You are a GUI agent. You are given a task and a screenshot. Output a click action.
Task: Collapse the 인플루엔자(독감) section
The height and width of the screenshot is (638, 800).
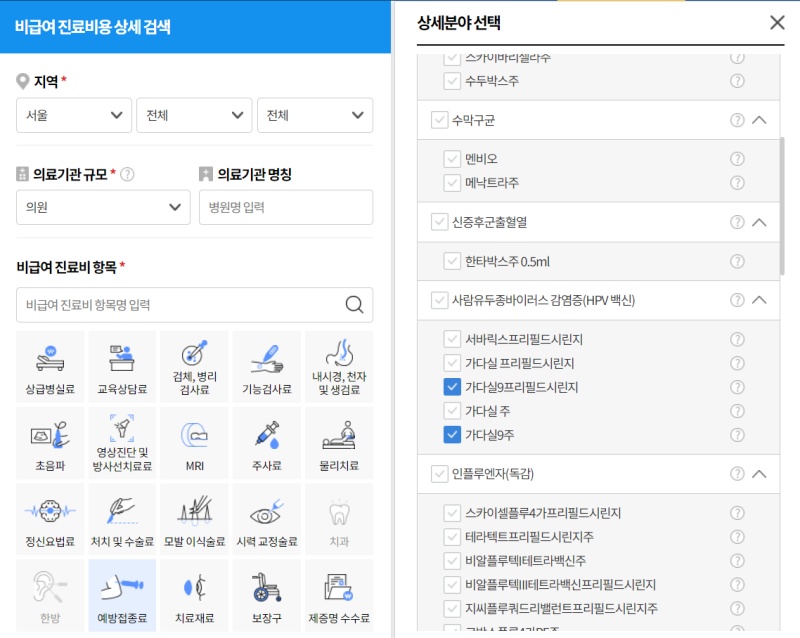[x=759, y=474]
